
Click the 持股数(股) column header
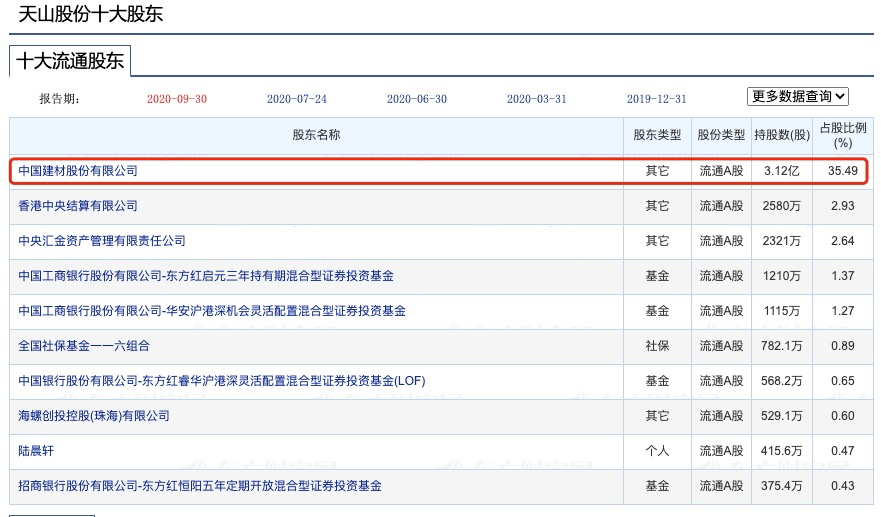coord(782,135)
